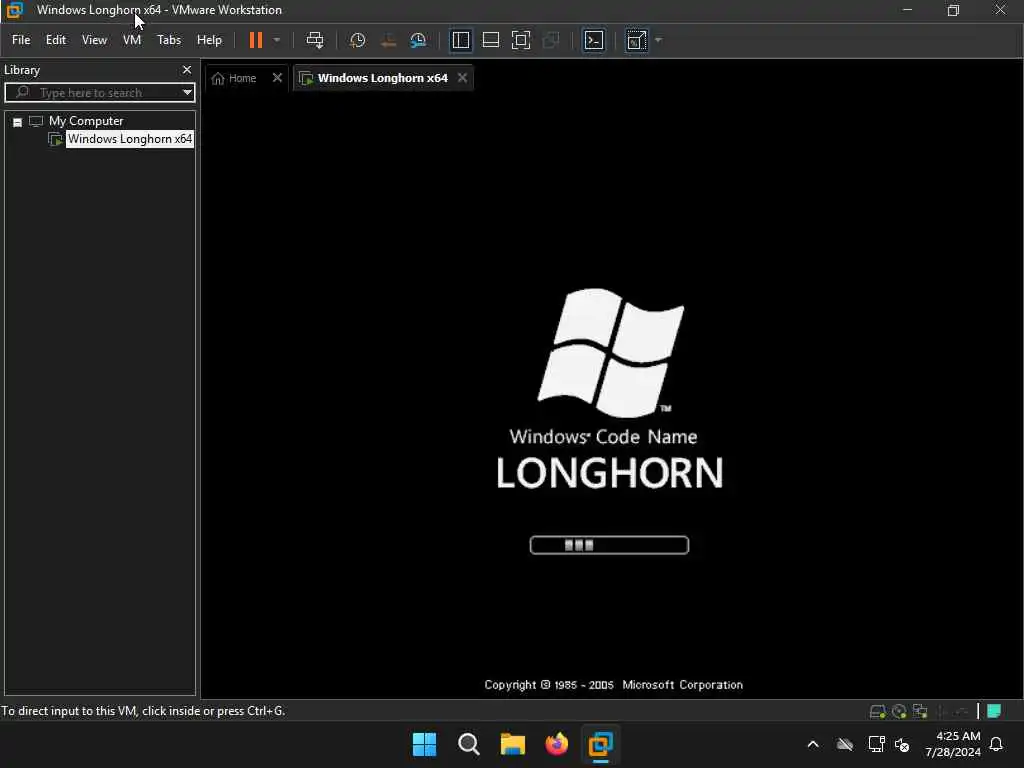Screen dimensions: 1024x768
Task: Revert the virtual machine to its snapshot
Action: 388,40
